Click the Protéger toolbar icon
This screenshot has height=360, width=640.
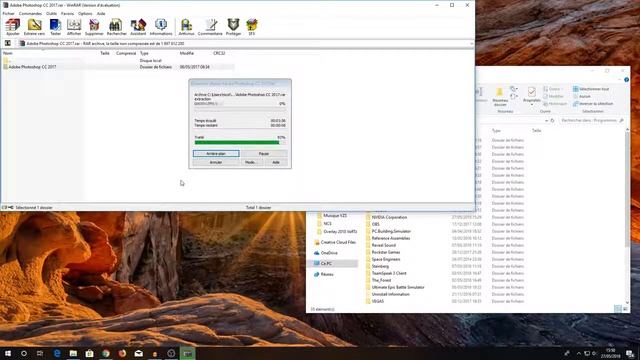(233, 27)
